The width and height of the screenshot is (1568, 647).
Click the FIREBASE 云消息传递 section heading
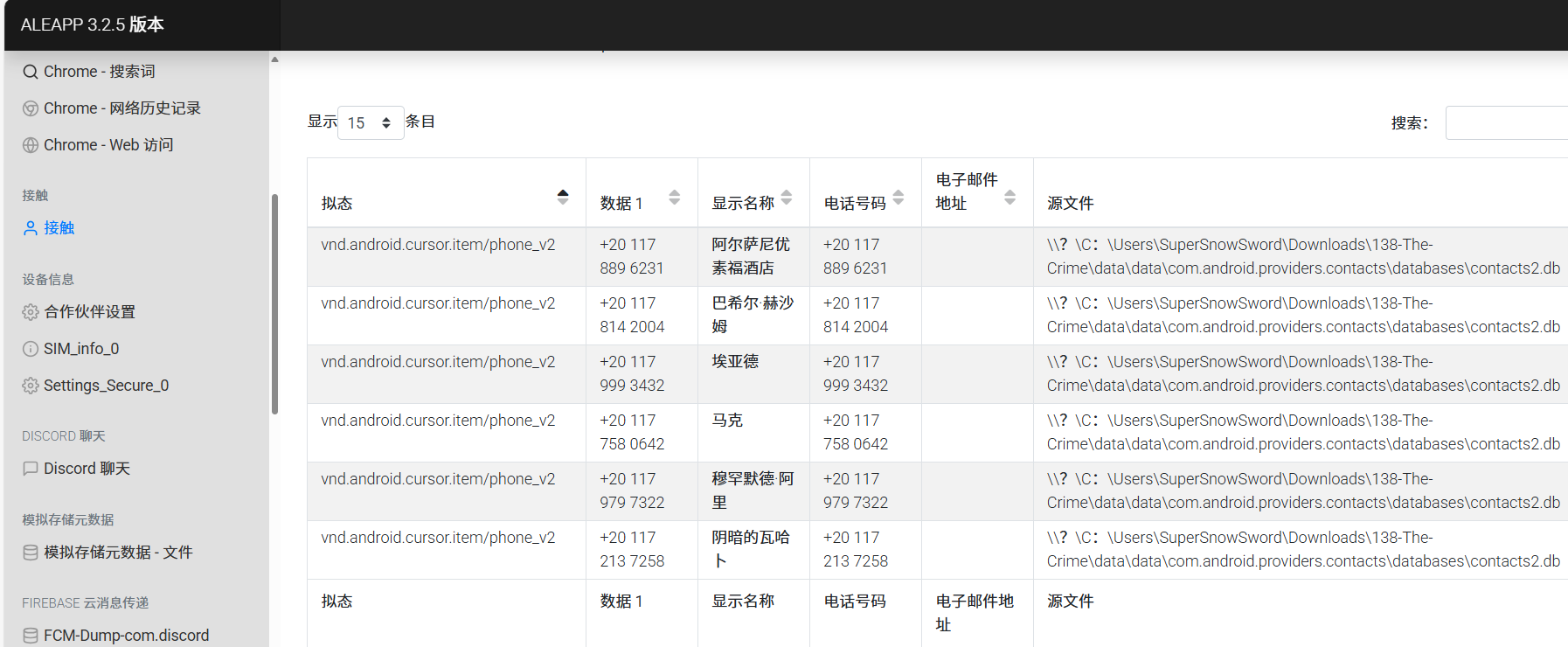tap(86, 603)
